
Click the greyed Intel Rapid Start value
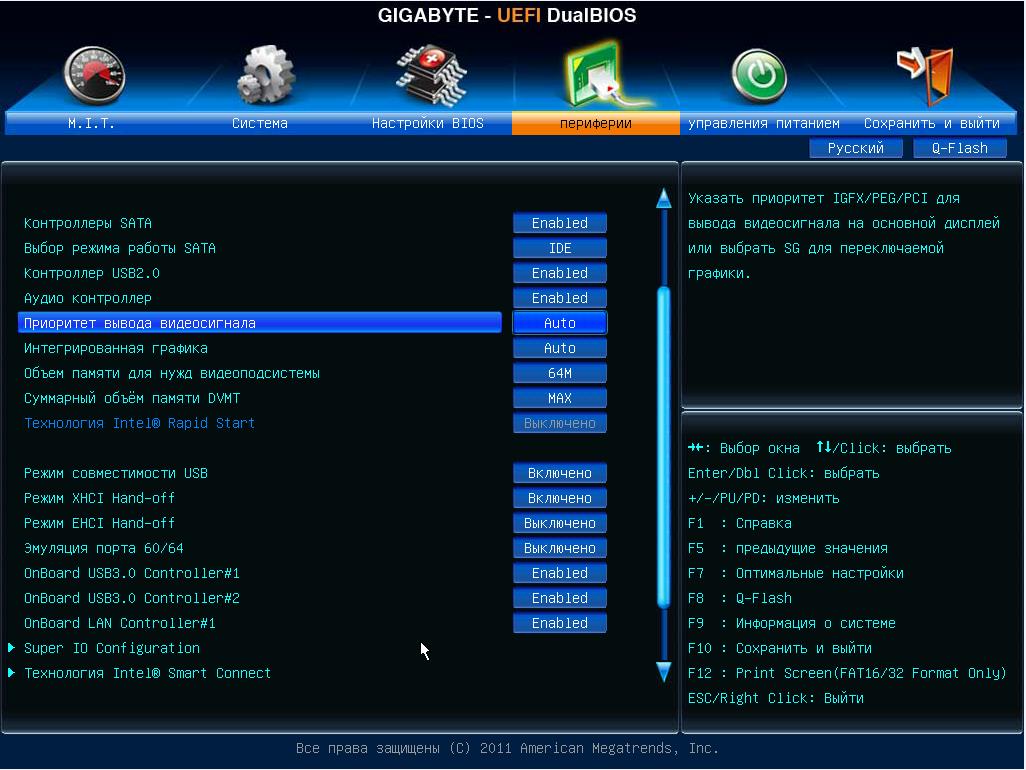(559, 423)
